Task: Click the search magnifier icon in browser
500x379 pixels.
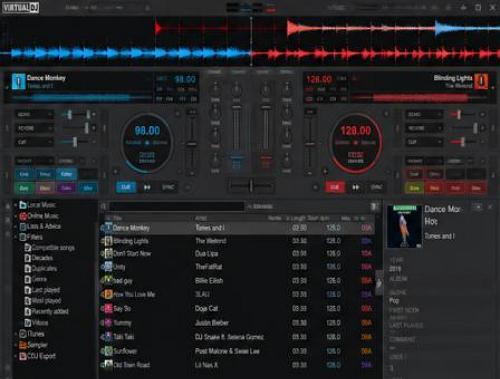Action: tap(103, 206)
